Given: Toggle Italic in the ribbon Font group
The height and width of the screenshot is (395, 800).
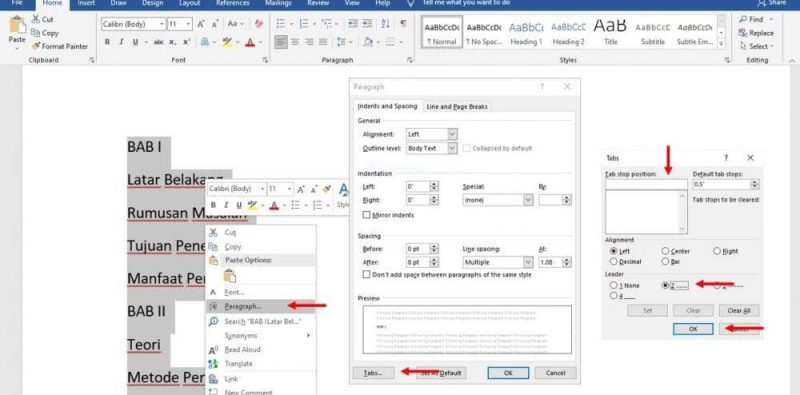Looking at the screenshot, I should point(121,42).
